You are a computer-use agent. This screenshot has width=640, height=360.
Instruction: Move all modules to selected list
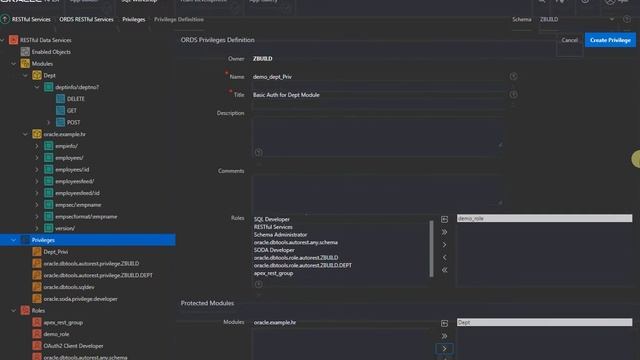444,336
